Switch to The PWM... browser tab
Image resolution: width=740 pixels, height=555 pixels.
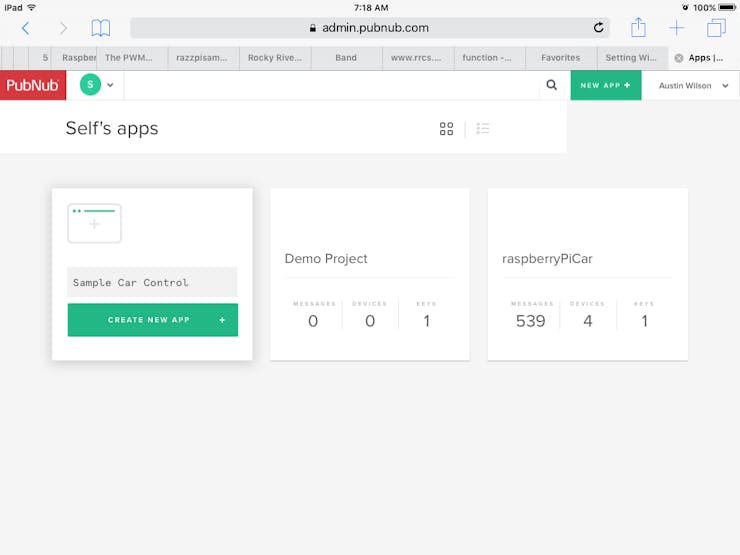[132, 58]
